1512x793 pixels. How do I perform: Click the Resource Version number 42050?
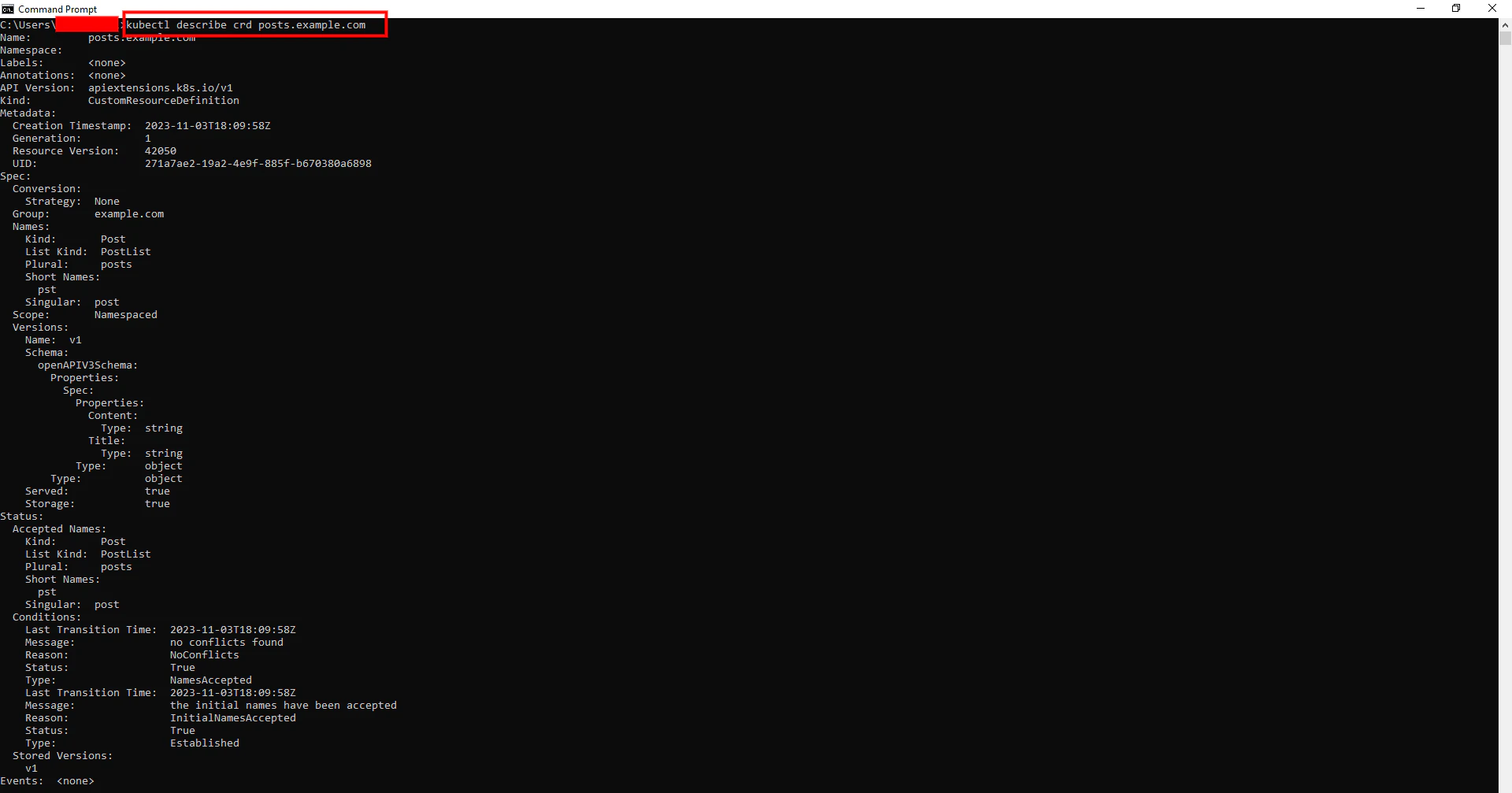click(x=160, y=151)
